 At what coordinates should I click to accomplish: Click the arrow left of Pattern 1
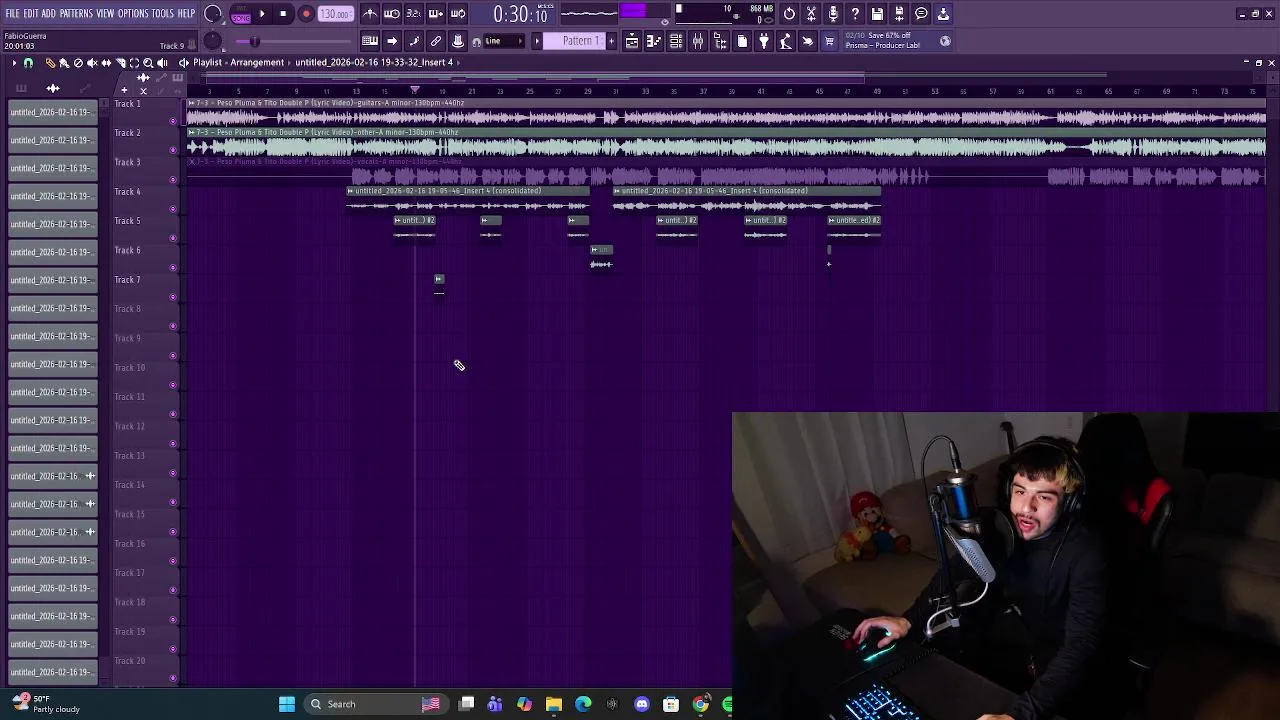(537, 41)
